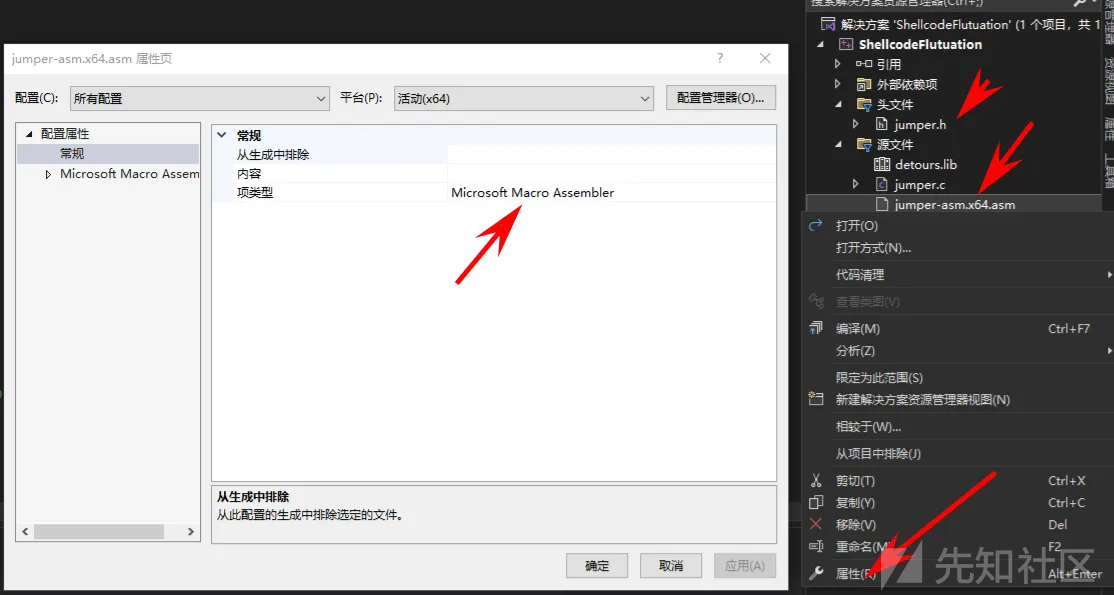The height and width of the screenshot is (595, 1114).
Task: Click the tree pane scrollbar right arrow
Action: (190, 531)
